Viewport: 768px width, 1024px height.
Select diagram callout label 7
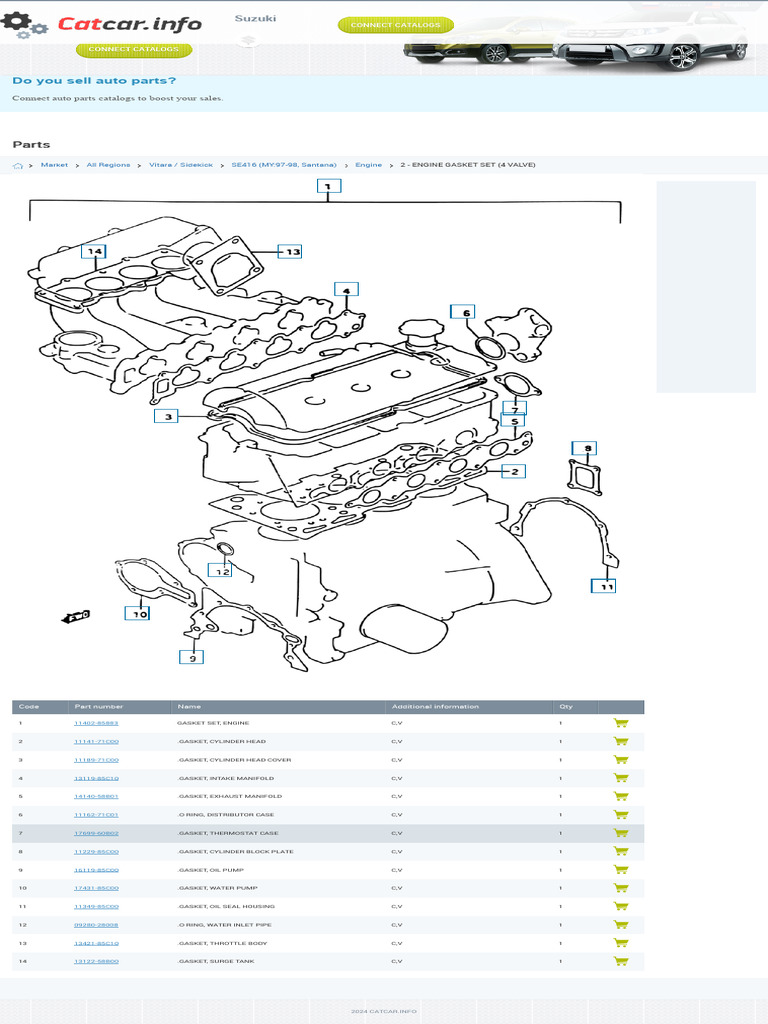tap(515, 409)
